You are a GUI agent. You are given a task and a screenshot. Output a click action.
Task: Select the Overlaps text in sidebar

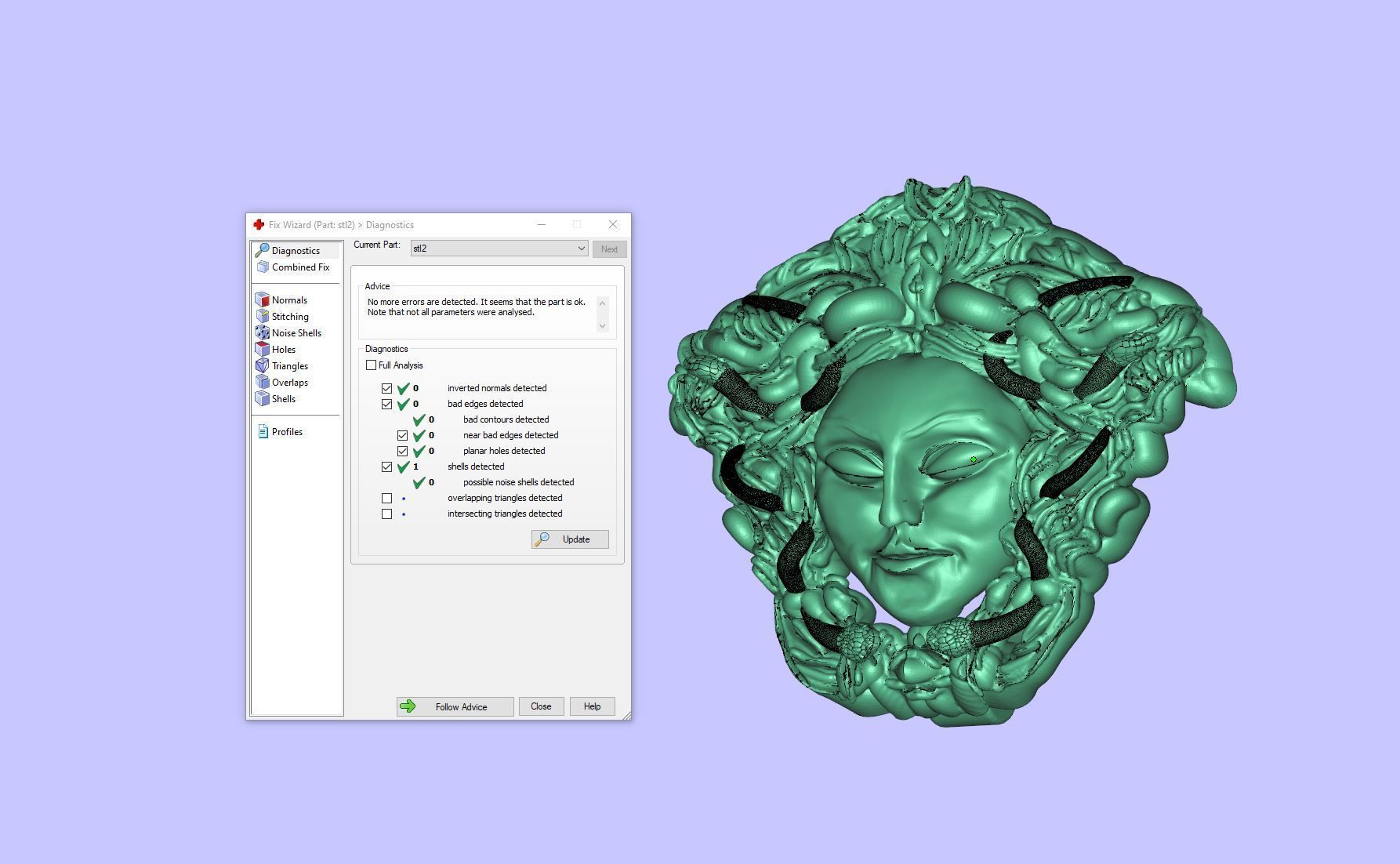pyautogui.click(x=290, y=383)
